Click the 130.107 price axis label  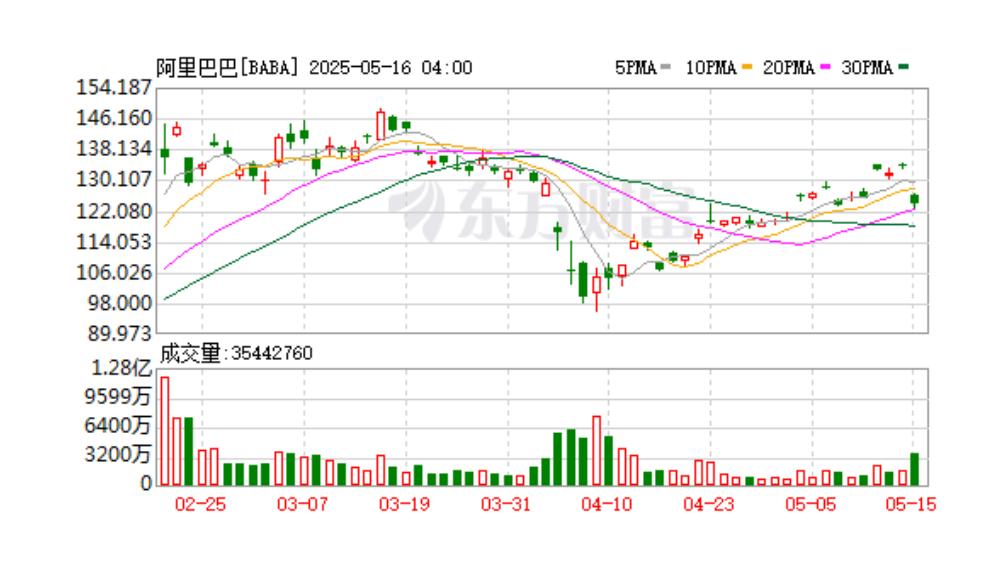tap(114, 179)
